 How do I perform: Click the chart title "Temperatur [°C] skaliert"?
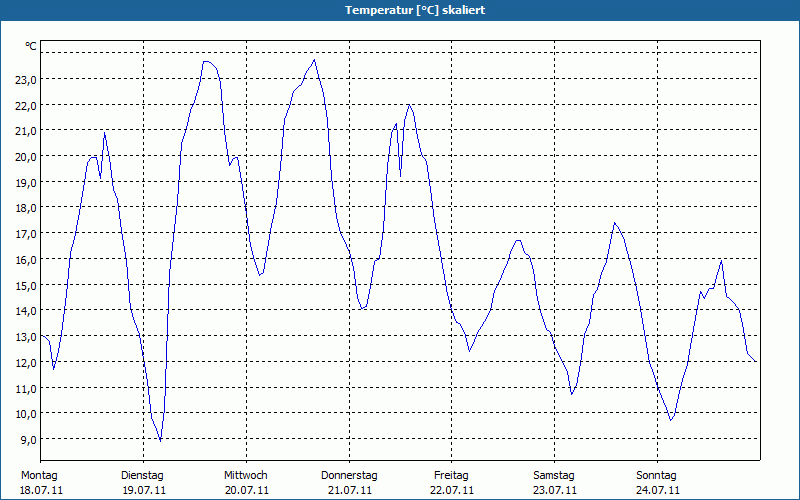click(400, 10)
